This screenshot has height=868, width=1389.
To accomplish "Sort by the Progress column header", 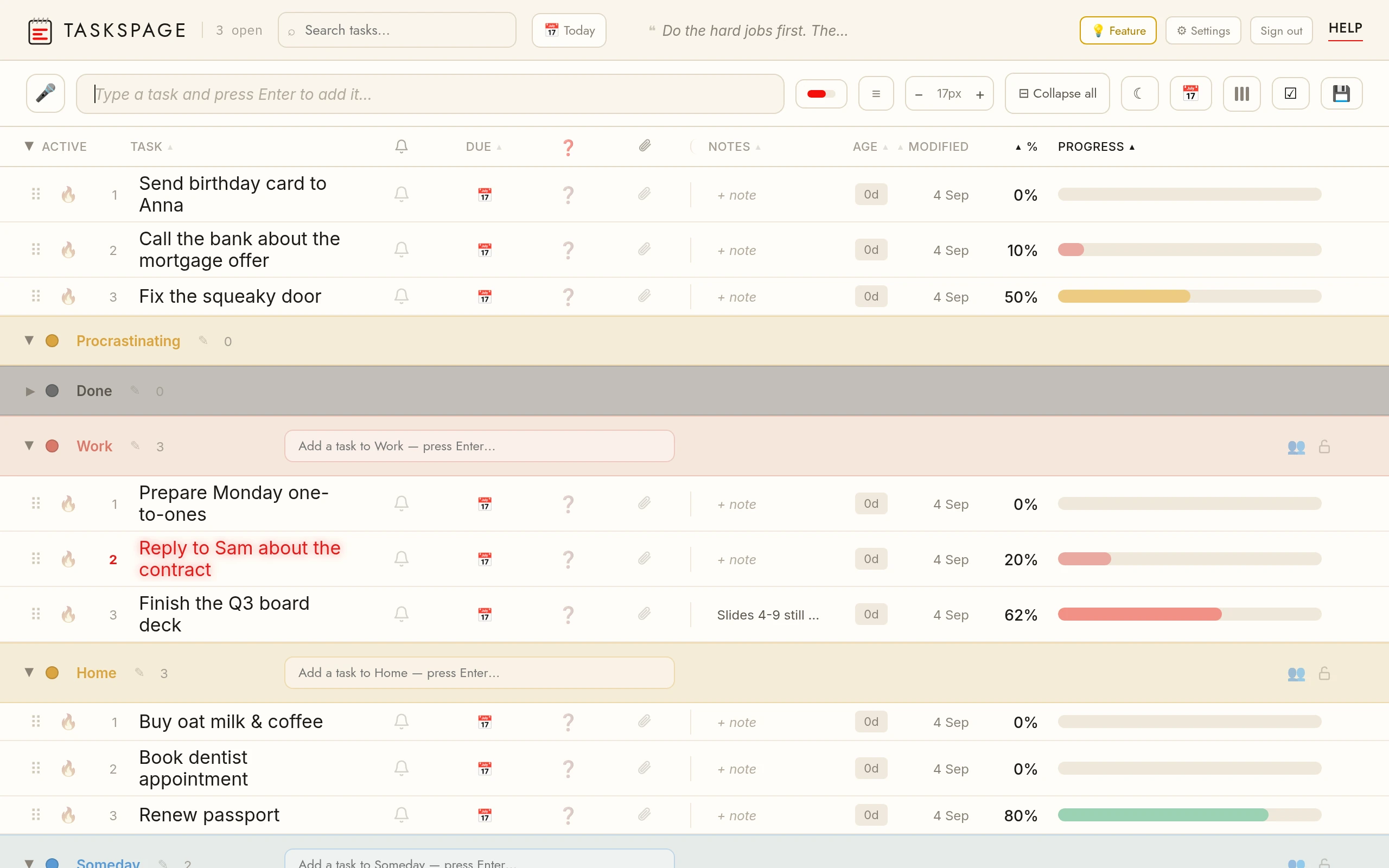I will (1096, 146).
